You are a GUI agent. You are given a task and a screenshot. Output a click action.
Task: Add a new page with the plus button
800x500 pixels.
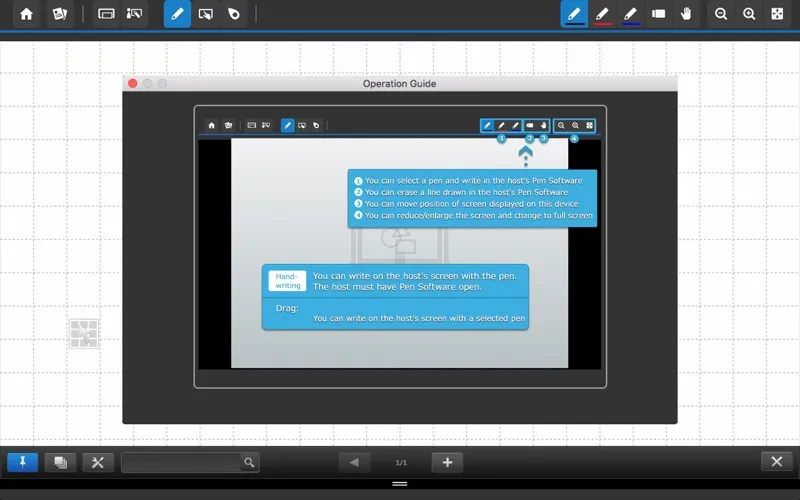(x=447, y=462)
